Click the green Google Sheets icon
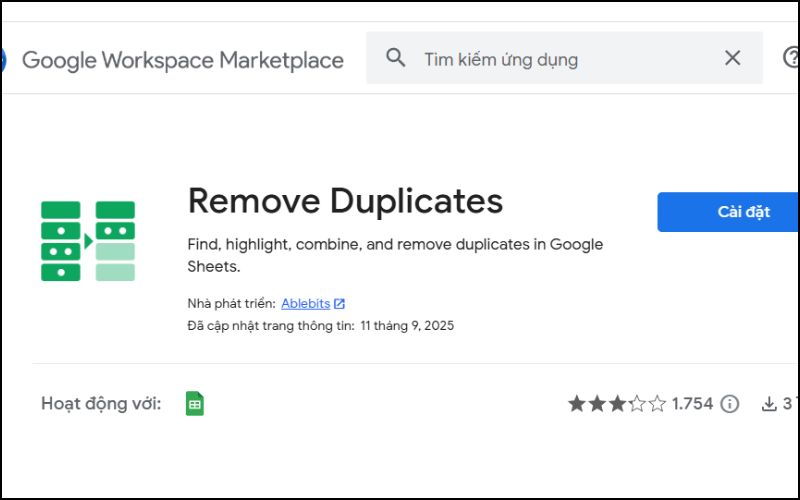Image resolution: width=800 pixels, height=500 pixels. tap(195, 404)
